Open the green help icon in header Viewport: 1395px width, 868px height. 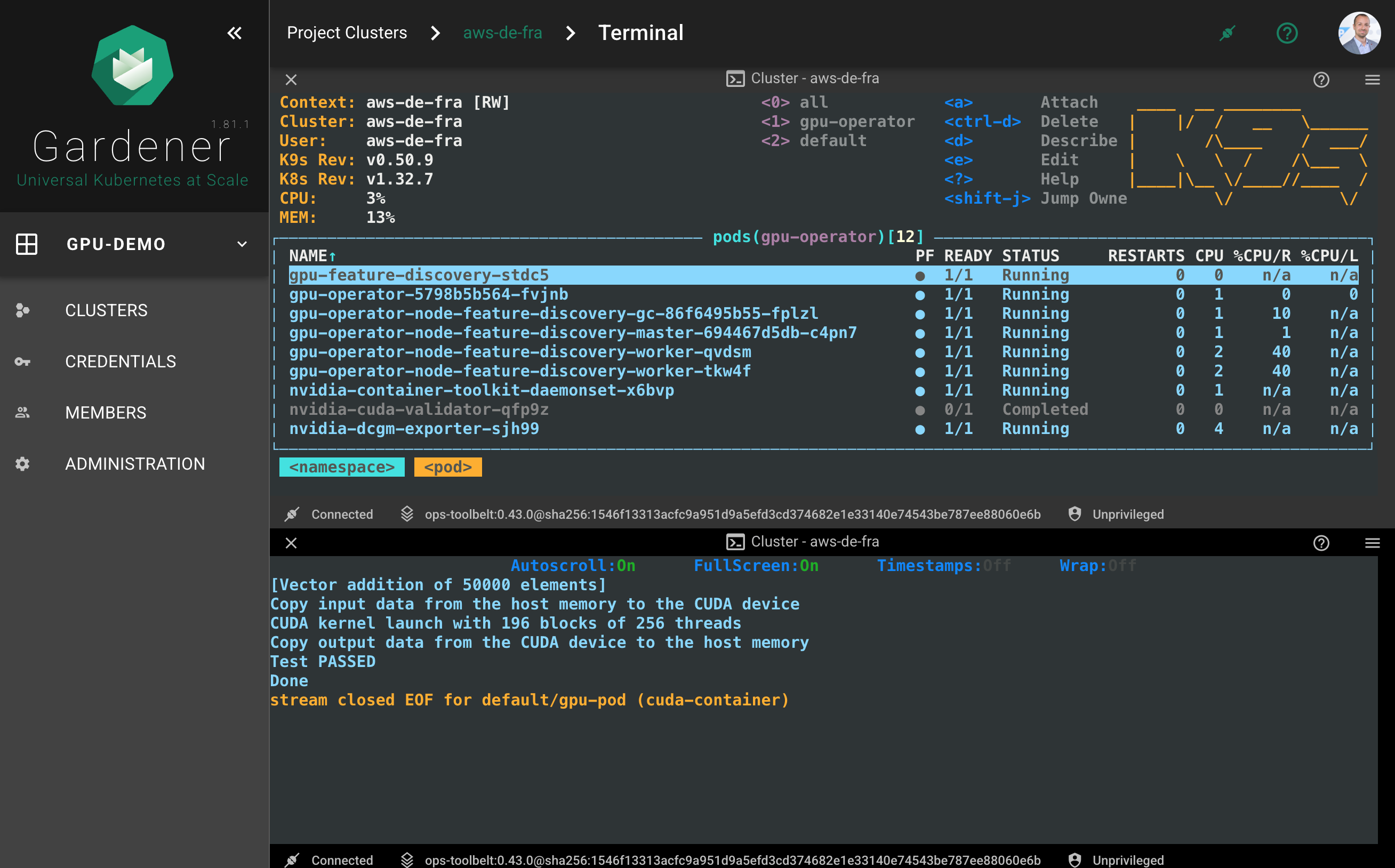[x=1287, y=33]
